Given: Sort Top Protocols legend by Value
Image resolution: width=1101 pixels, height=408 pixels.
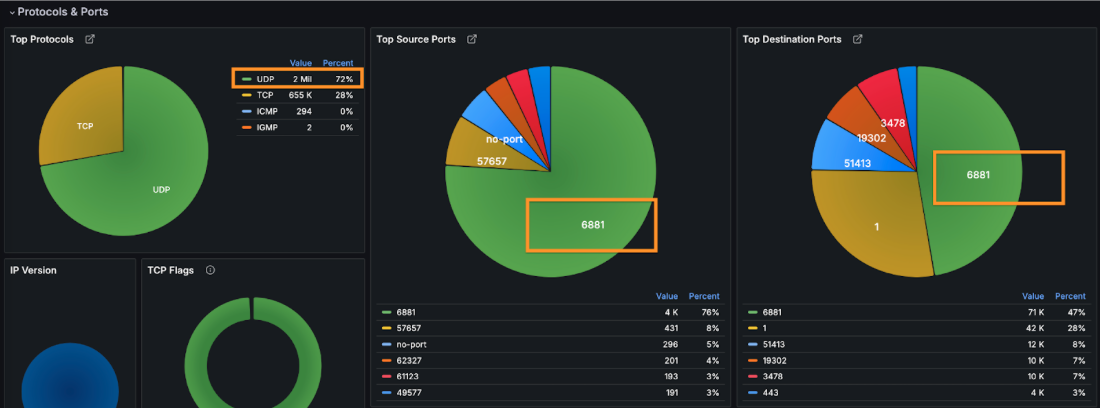Looking at the screenshot, I should 300,62.
